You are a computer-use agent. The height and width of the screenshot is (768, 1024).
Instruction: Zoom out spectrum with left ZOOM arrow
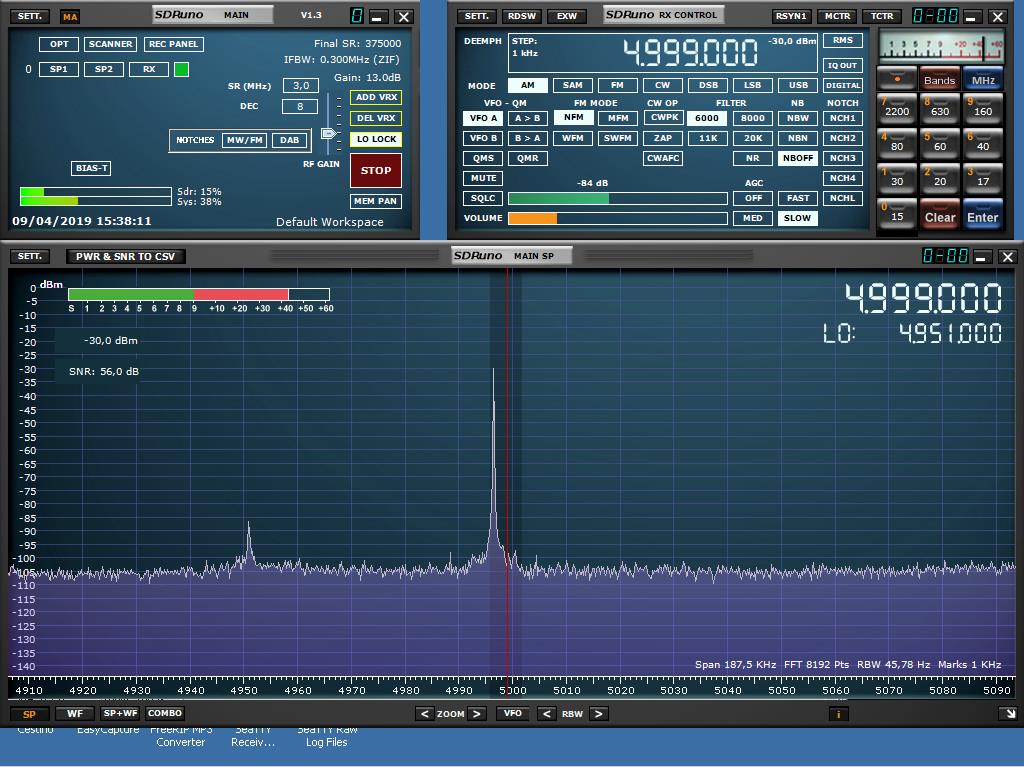pos(424,714)
